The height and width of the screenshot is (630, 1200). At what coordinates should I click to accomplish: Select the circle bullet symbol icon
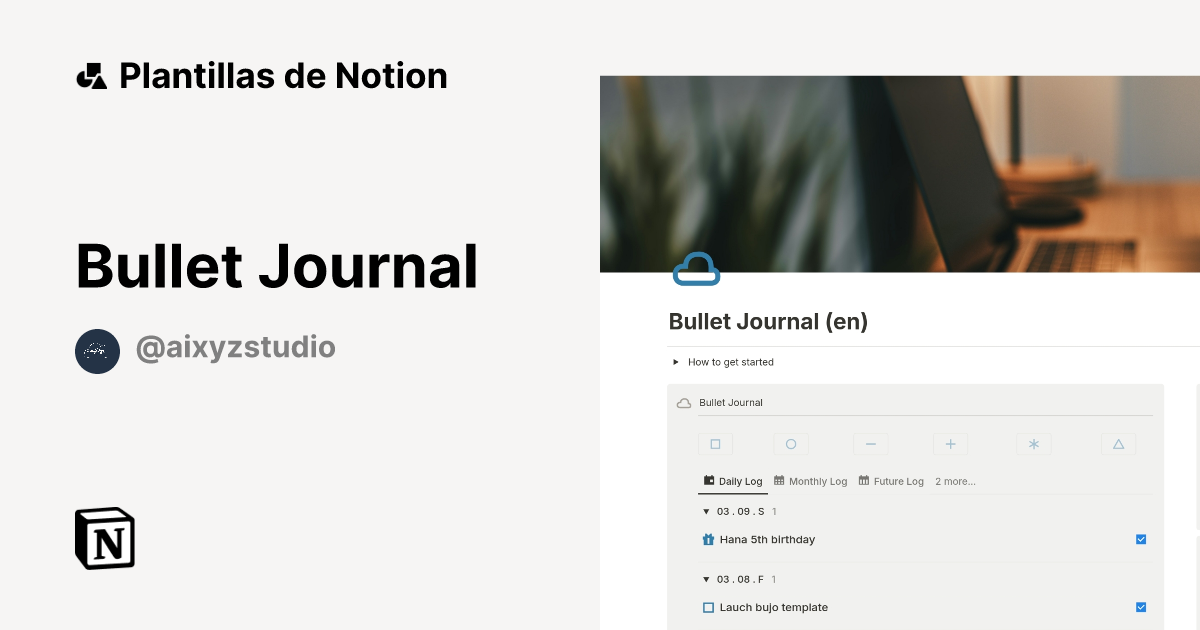(791, 443)
